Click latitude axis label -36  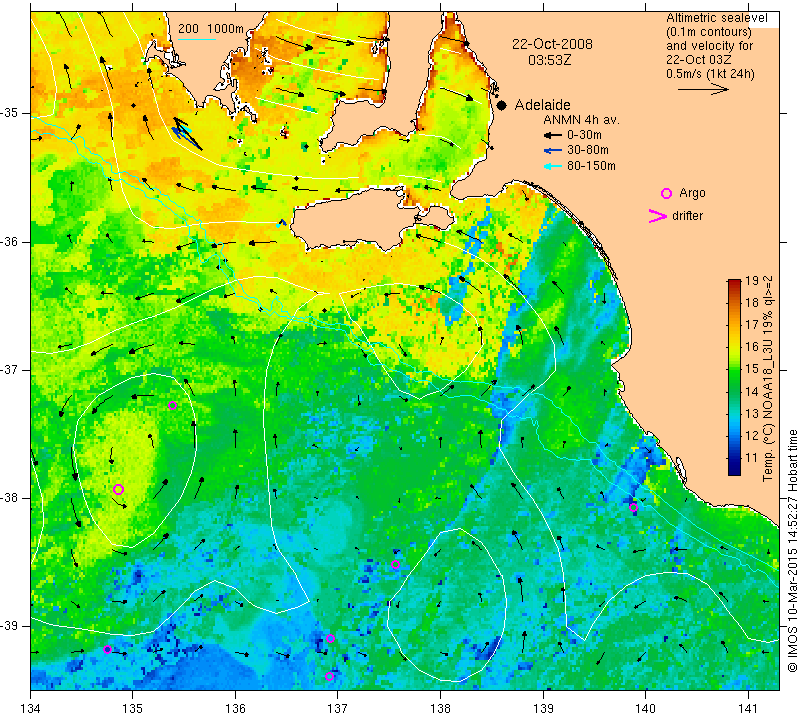click(9, 241)
